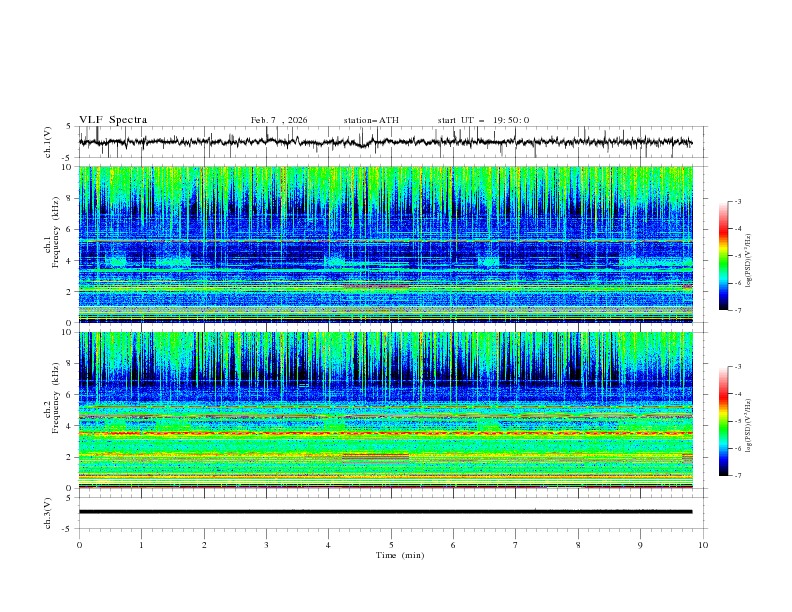Click time tick label 9 on the x-axis
Viewport: 792px width, 612px height.
[x=640, y=545]
